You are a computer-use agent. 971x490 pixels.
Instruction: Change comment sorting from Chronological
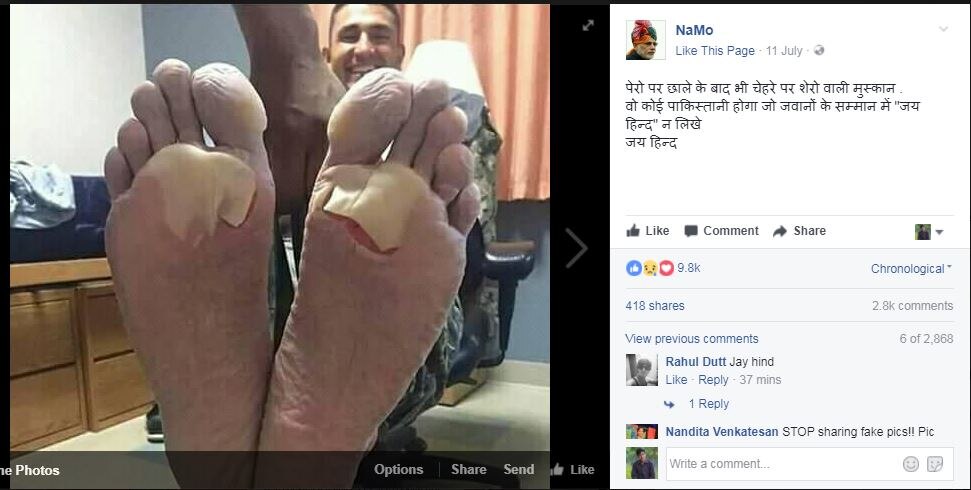[x=911, y=269]
